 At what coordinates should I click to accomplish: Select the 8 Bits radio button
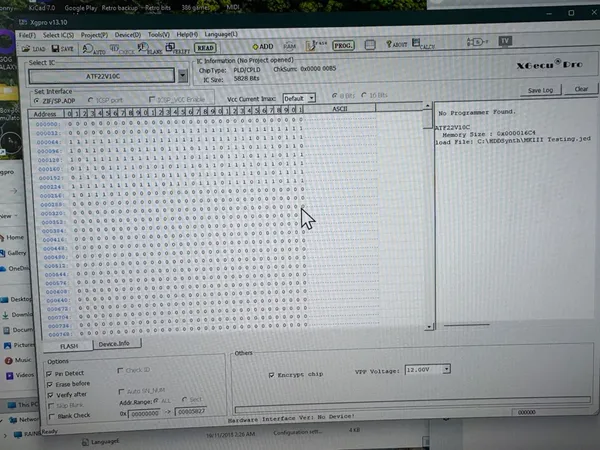(x=334, y=95)
